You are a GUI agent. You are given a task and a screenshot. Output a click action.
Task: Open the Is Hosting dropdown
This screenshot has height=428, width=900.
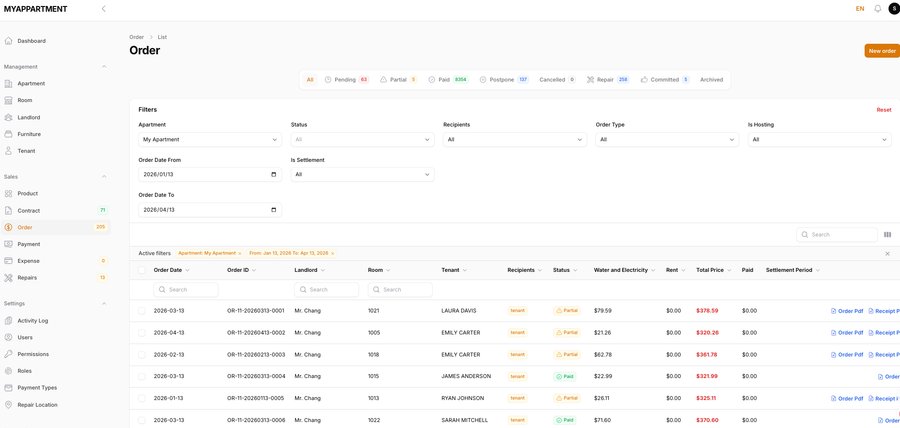pyautogui.click(x=820, y=139)
